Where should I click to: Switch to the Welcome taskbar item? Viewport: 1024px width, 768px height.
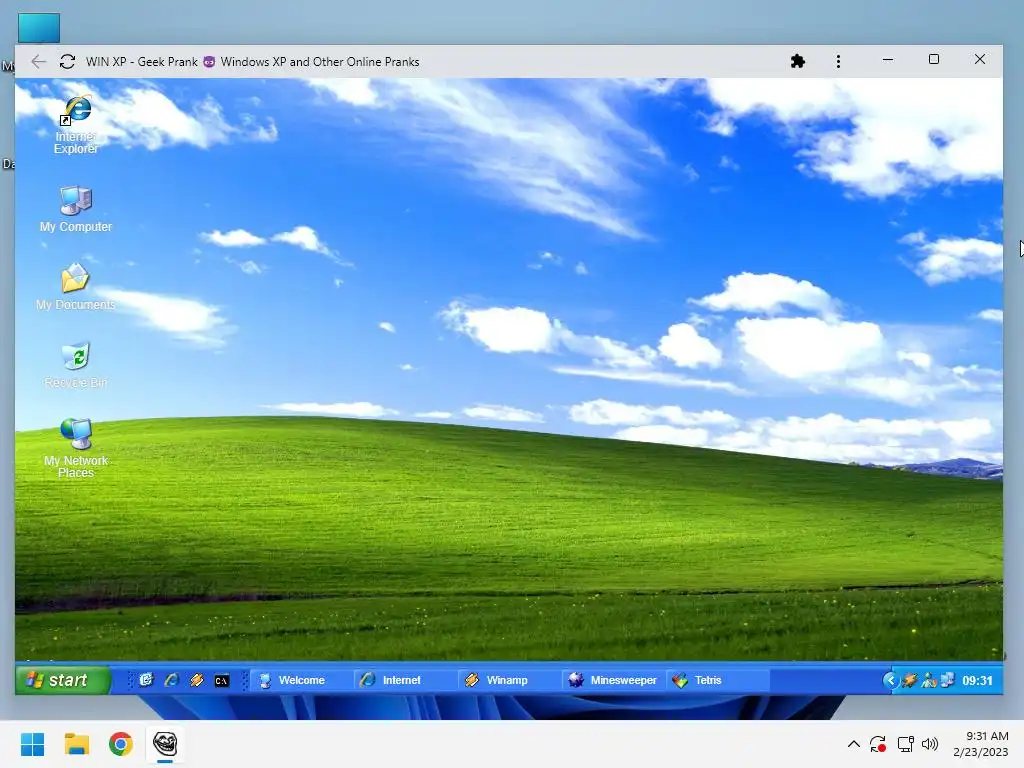301,680
